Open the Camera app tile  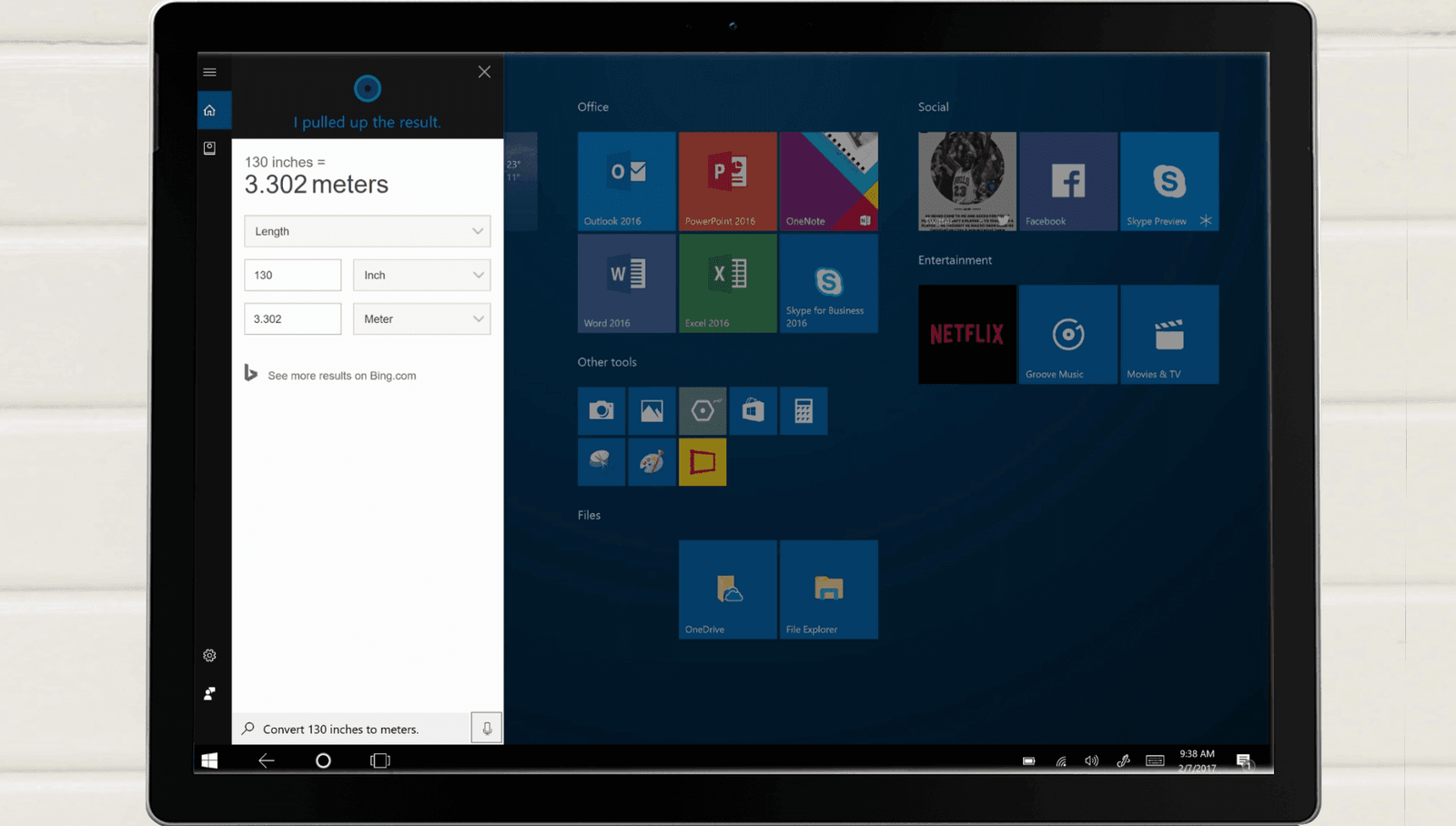click(x=601, y=411)
